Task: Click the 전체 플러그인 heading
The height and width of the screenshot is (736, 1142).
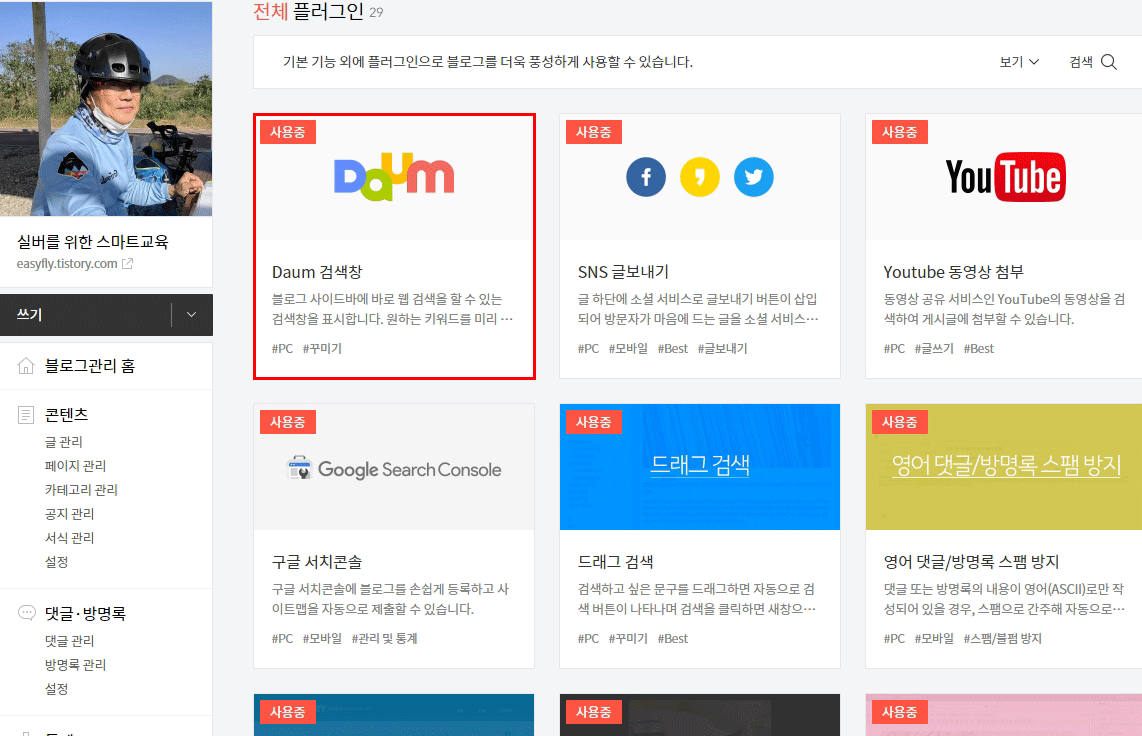Action: tap(309, 11)
